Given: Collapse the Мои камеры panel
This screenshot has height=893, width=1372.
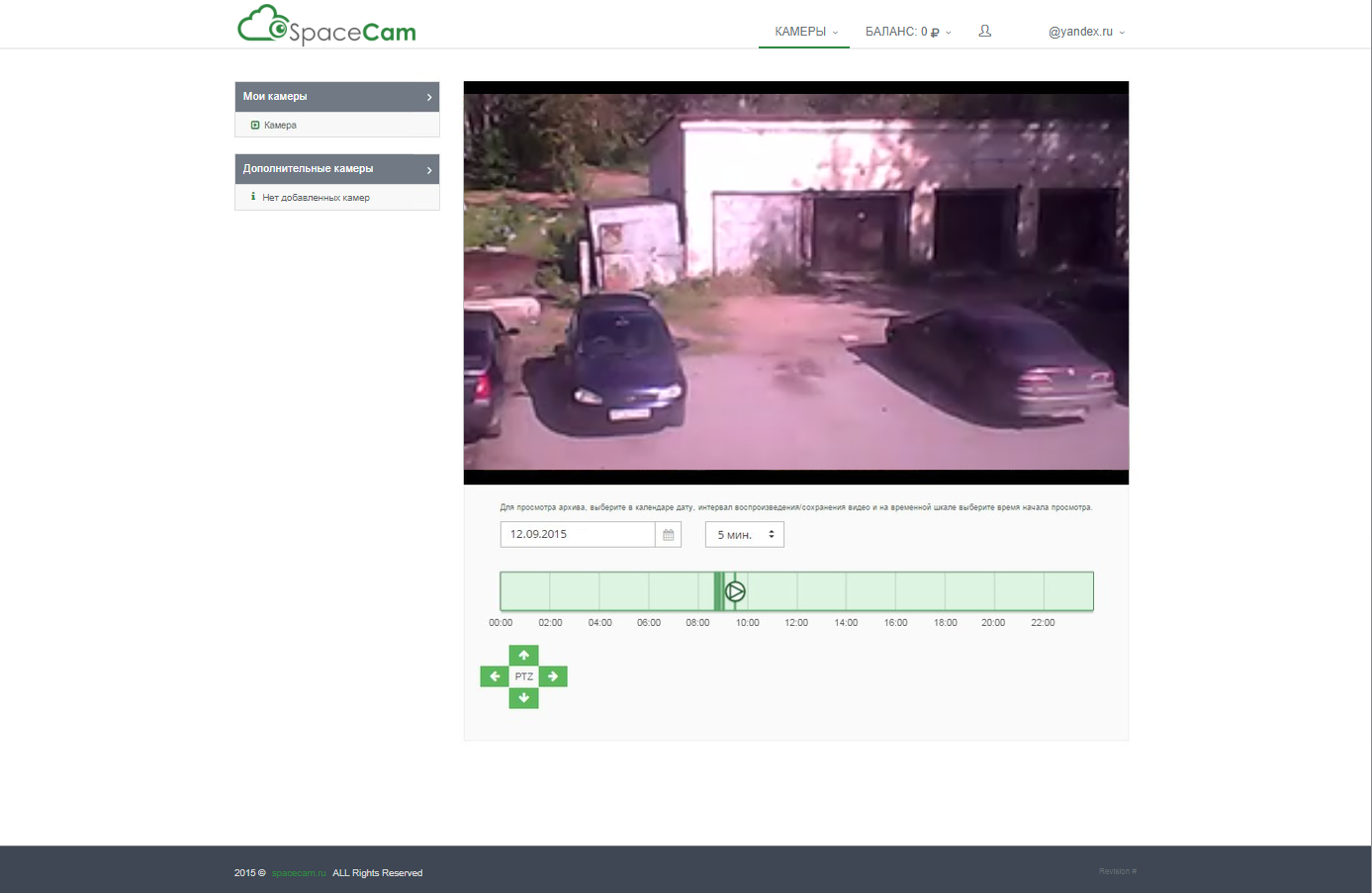Looking at the screenshot, I should pyautogui.click(x=429, y=97).
